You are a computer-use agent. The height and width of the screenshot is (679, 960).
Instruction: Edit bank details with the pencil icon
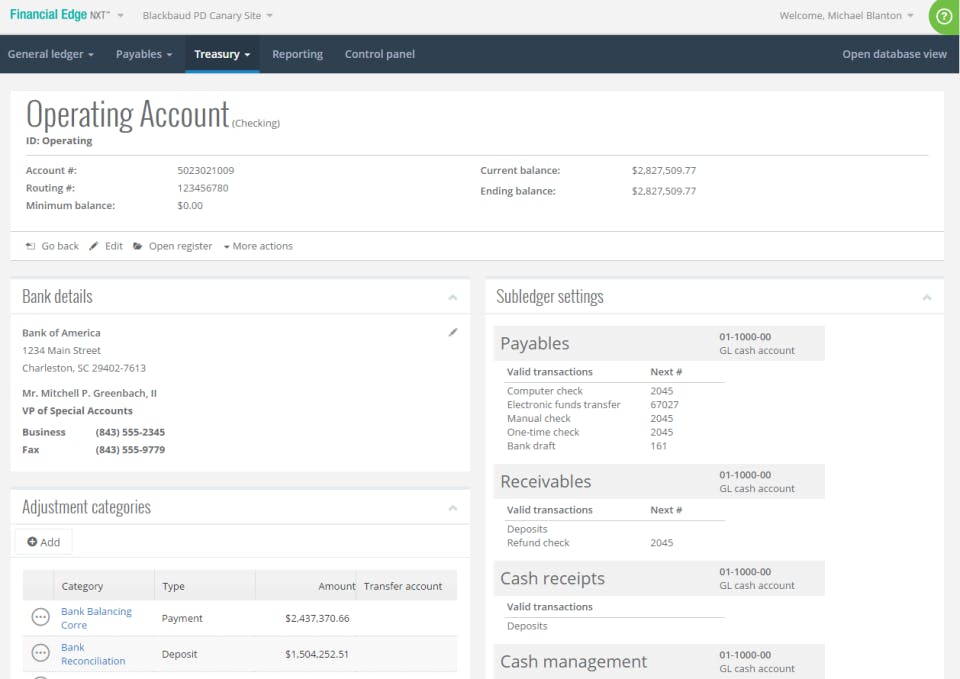(453, 332)
